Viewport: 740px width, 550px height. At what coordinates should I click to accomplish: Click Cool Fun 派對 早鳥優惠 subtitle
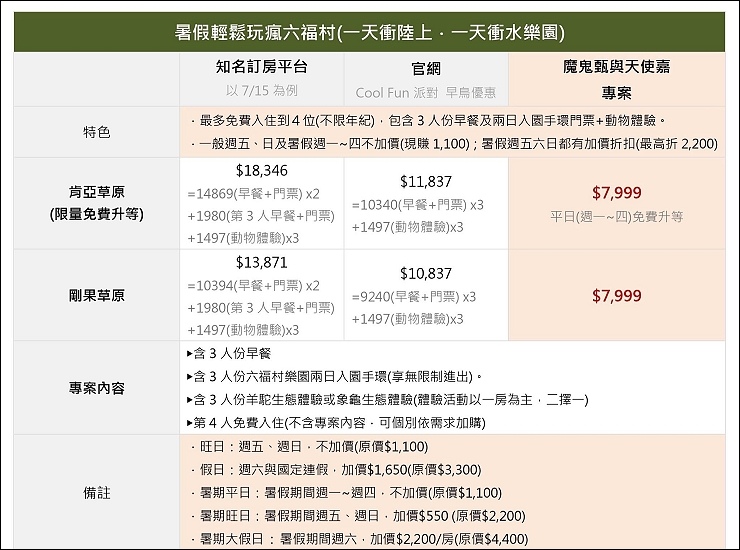click(x=426, y=93)
